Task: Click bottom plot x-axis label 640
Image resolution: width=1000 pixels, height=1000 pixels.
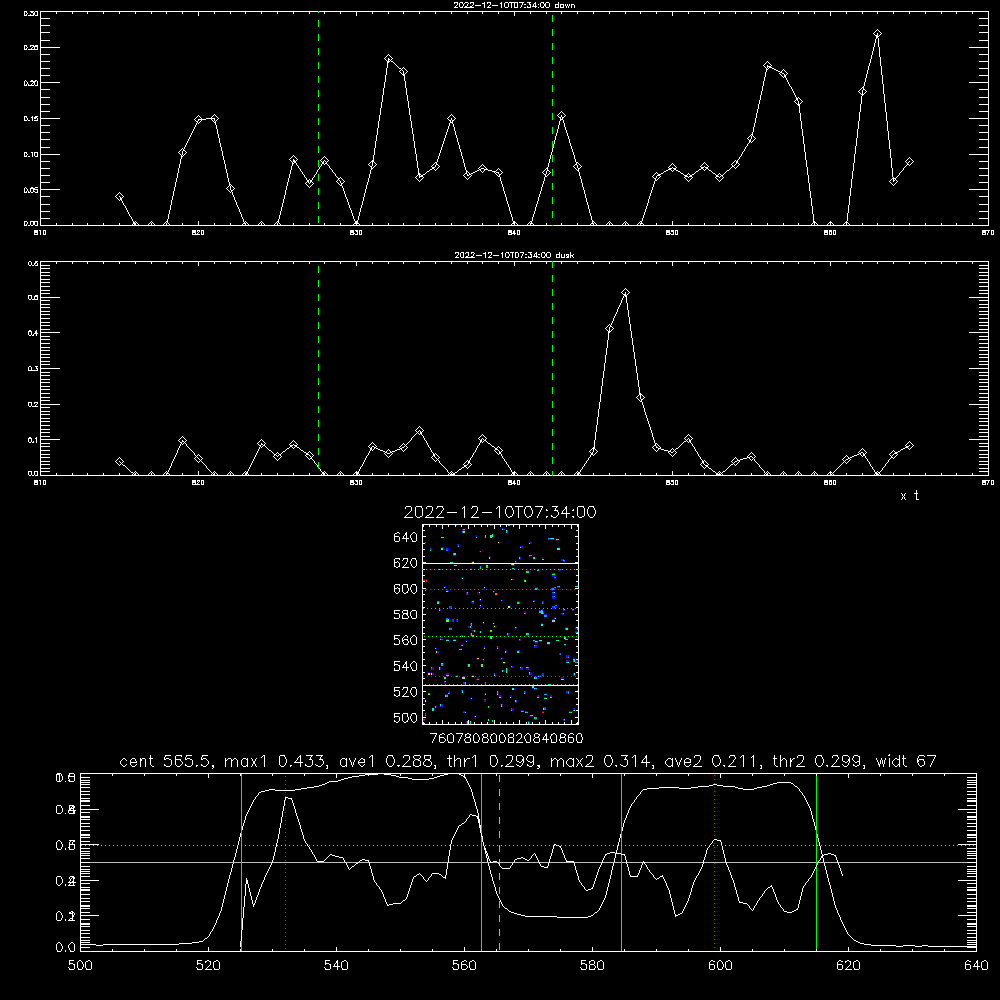Action: (976, 966)
